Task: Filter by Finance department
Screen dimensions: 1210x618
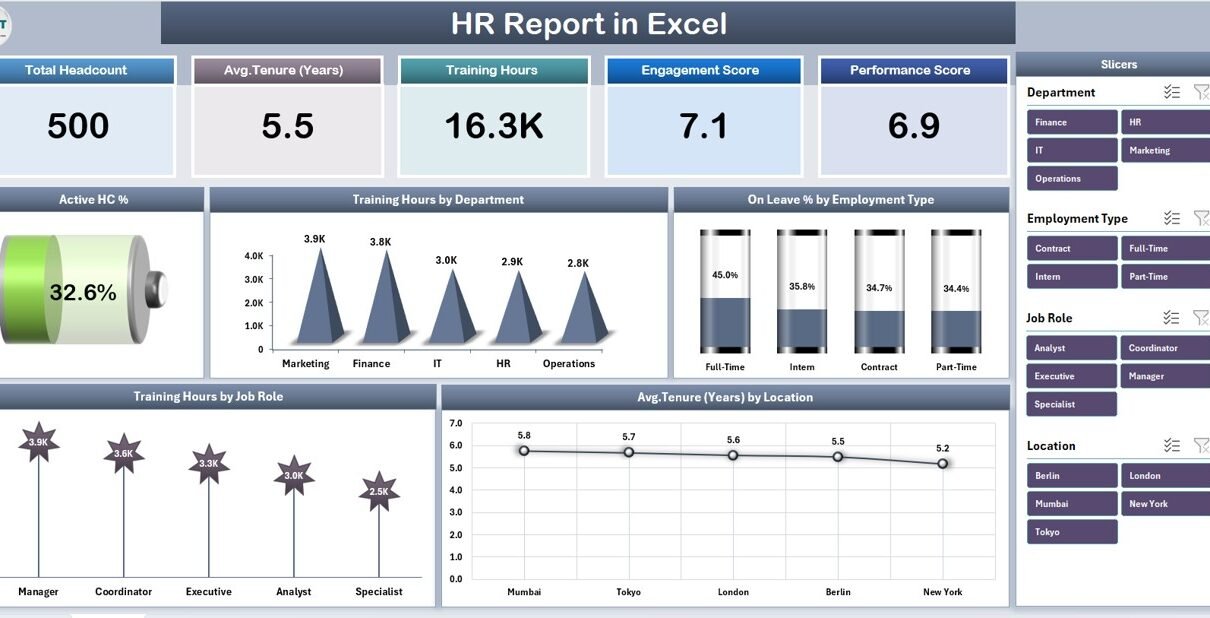Action: 1072,122
